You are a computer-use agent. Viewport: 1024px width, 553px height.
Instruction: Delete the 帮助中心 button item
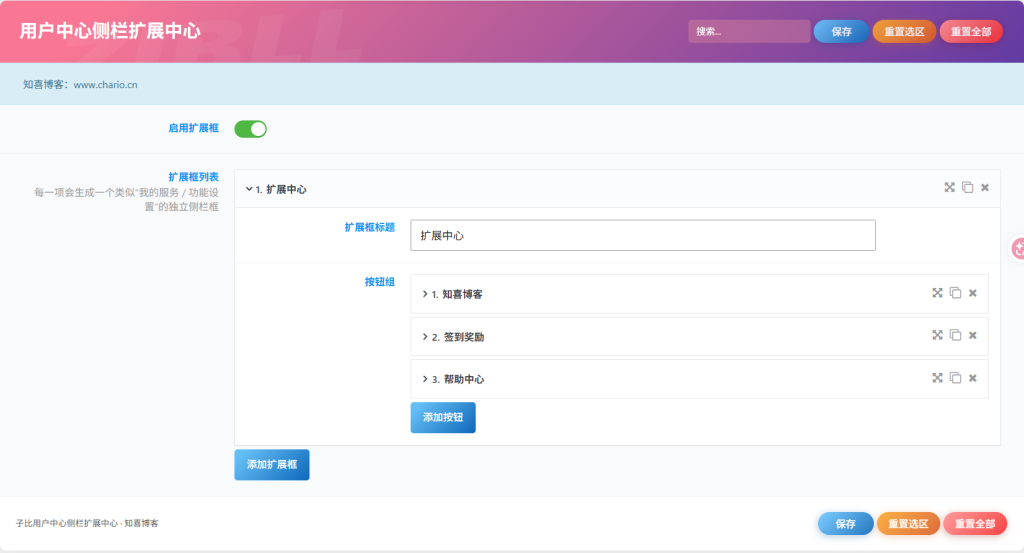point(972,378)
